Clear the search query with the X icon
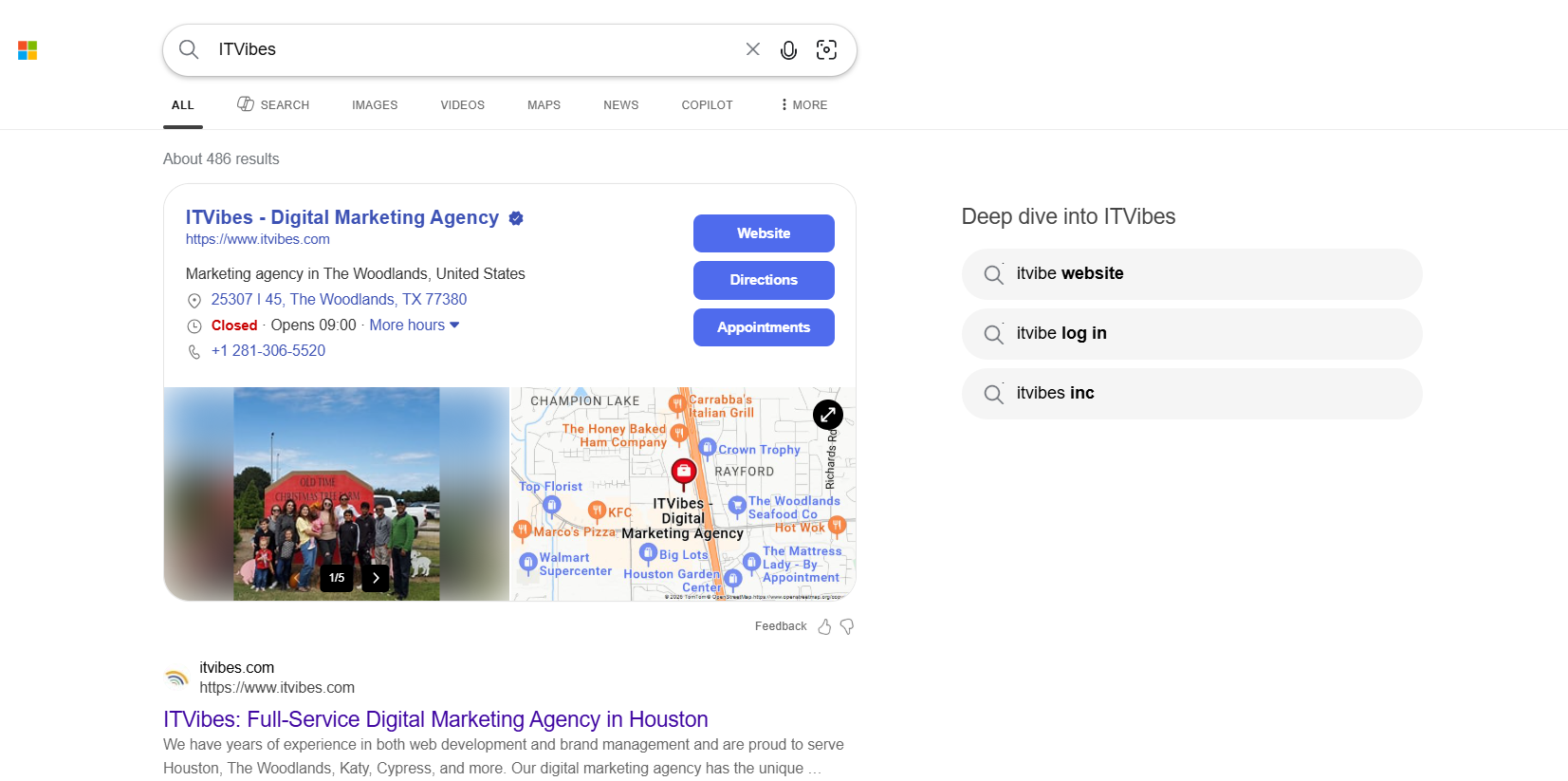The width and height of the screenshot is (1568, 781). click(x=753, y=49)
